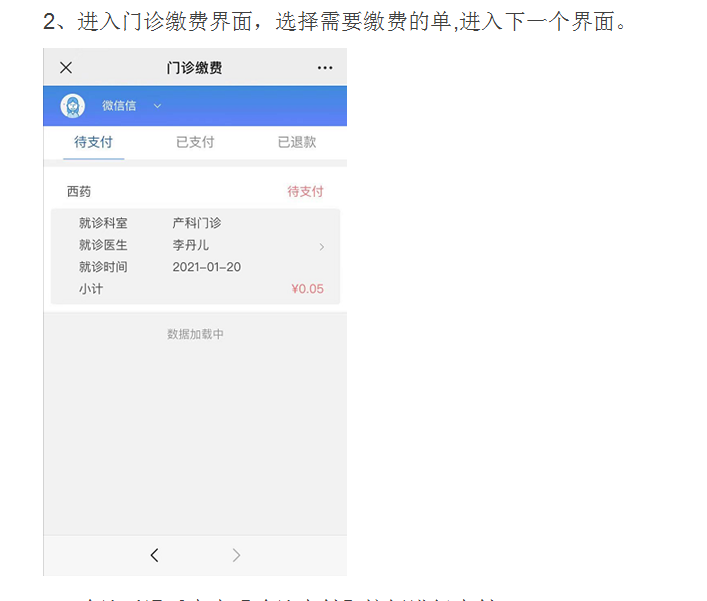This screenshot has width=707, height=601.
Task: Click the 就诊科室 label
Action: pyautogui.click(x=103, y=223)
